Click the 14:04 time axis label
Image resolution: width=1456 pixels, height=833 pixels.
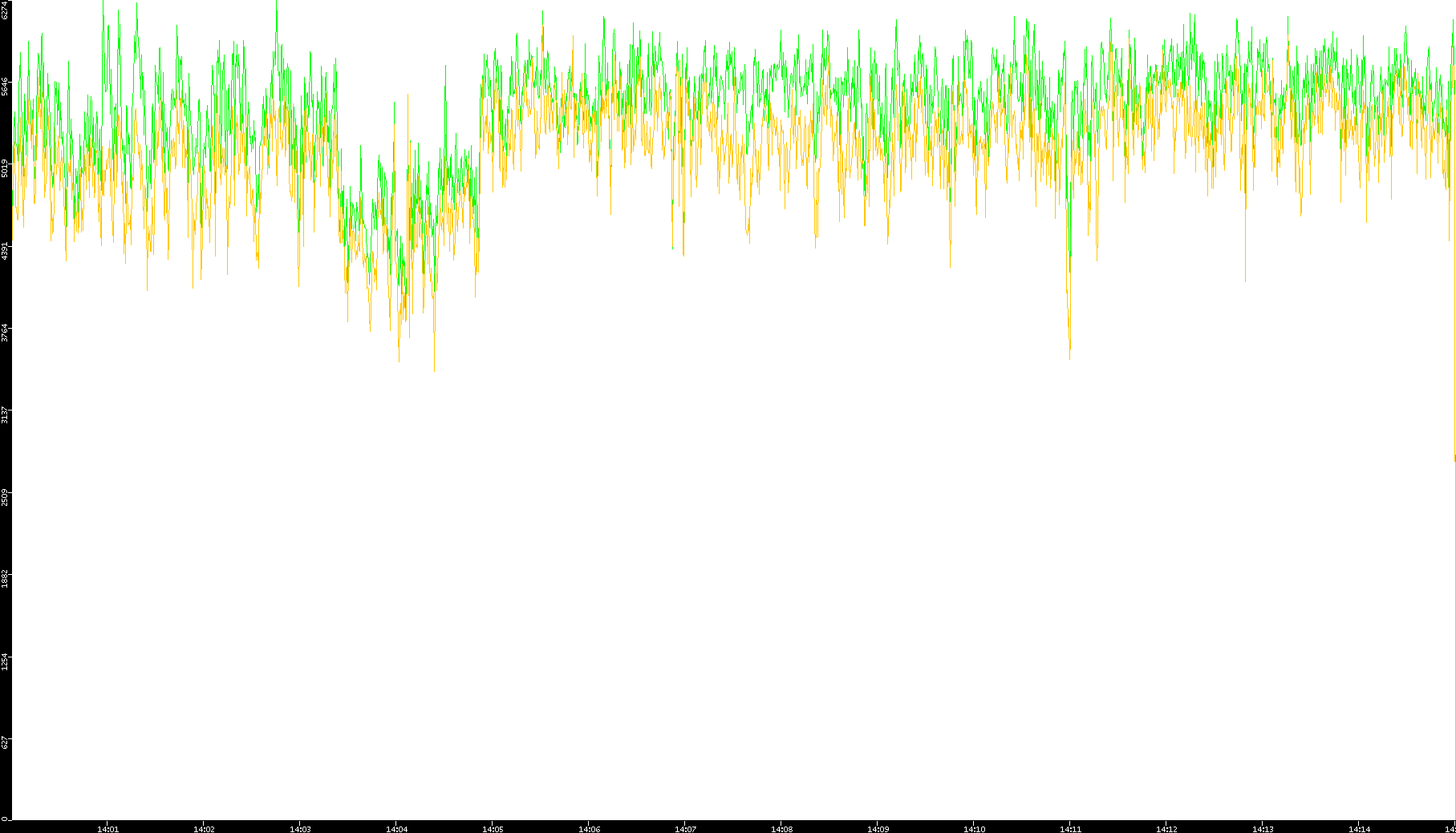click(x=396, y=829)
